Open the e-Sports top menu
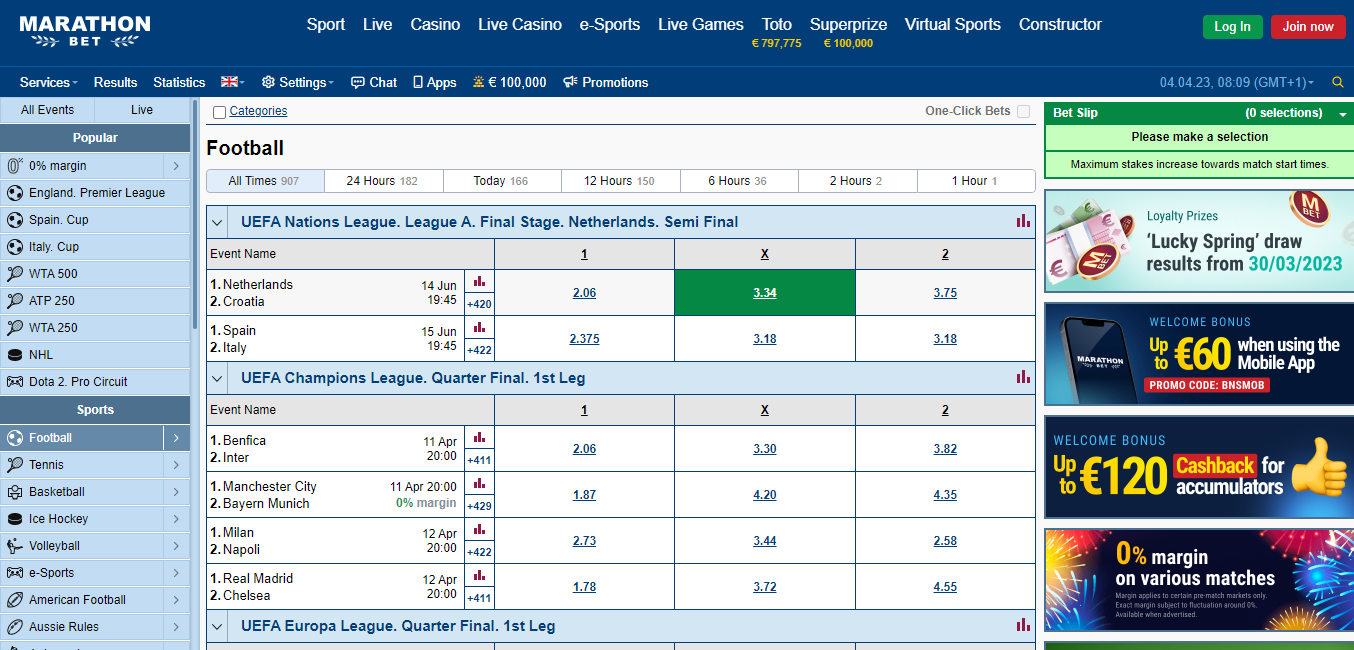Image resolution: width=1354 pixels, height=650 pixels. [610, 24]
